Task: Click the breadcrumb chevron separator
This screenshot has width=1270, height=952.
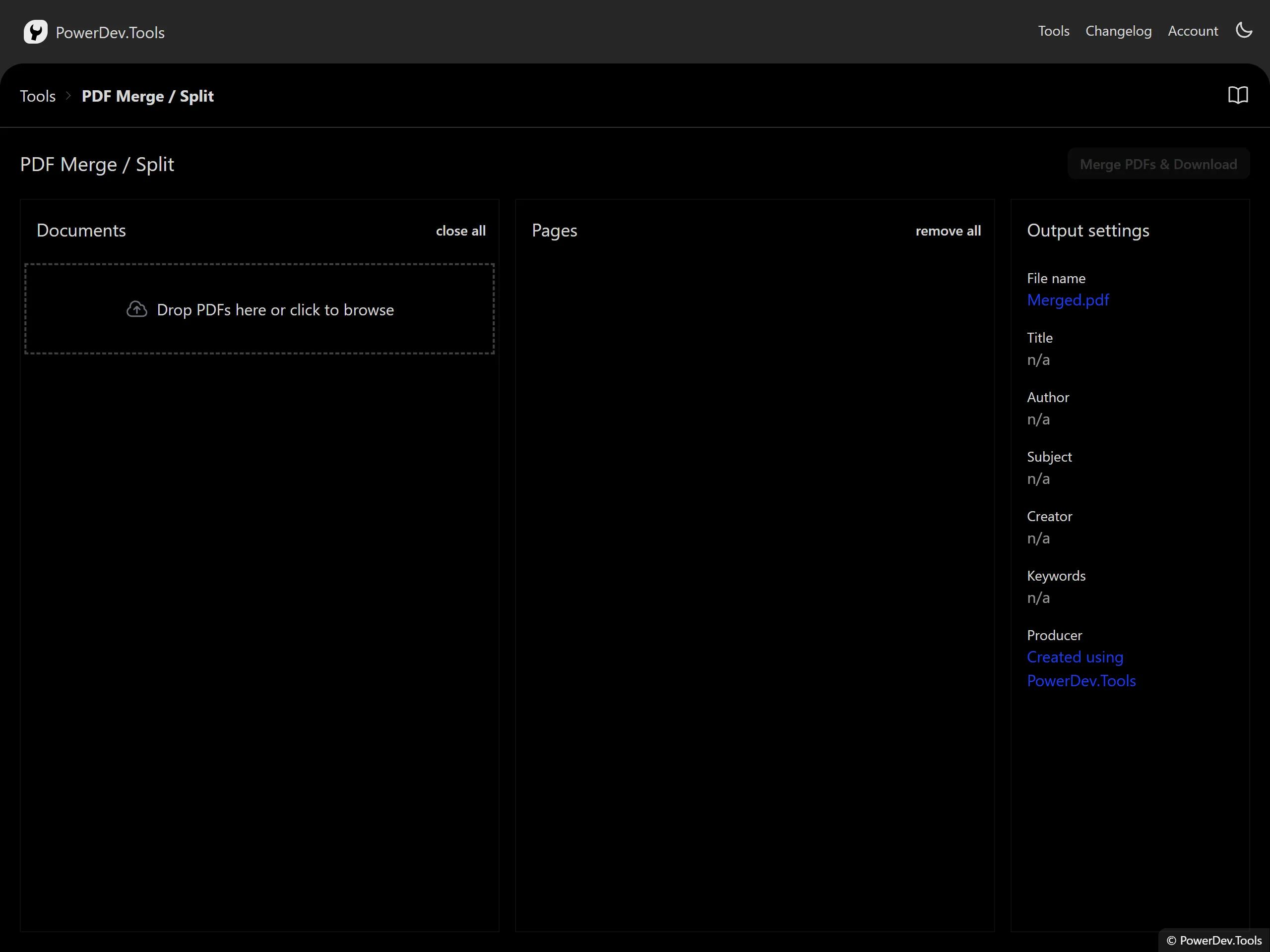Action: (68, 96)
